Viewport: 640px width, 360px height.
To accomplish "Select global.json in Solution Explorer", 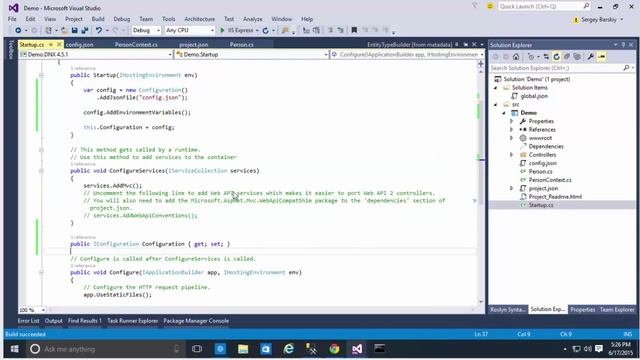I will pos(534,96).
